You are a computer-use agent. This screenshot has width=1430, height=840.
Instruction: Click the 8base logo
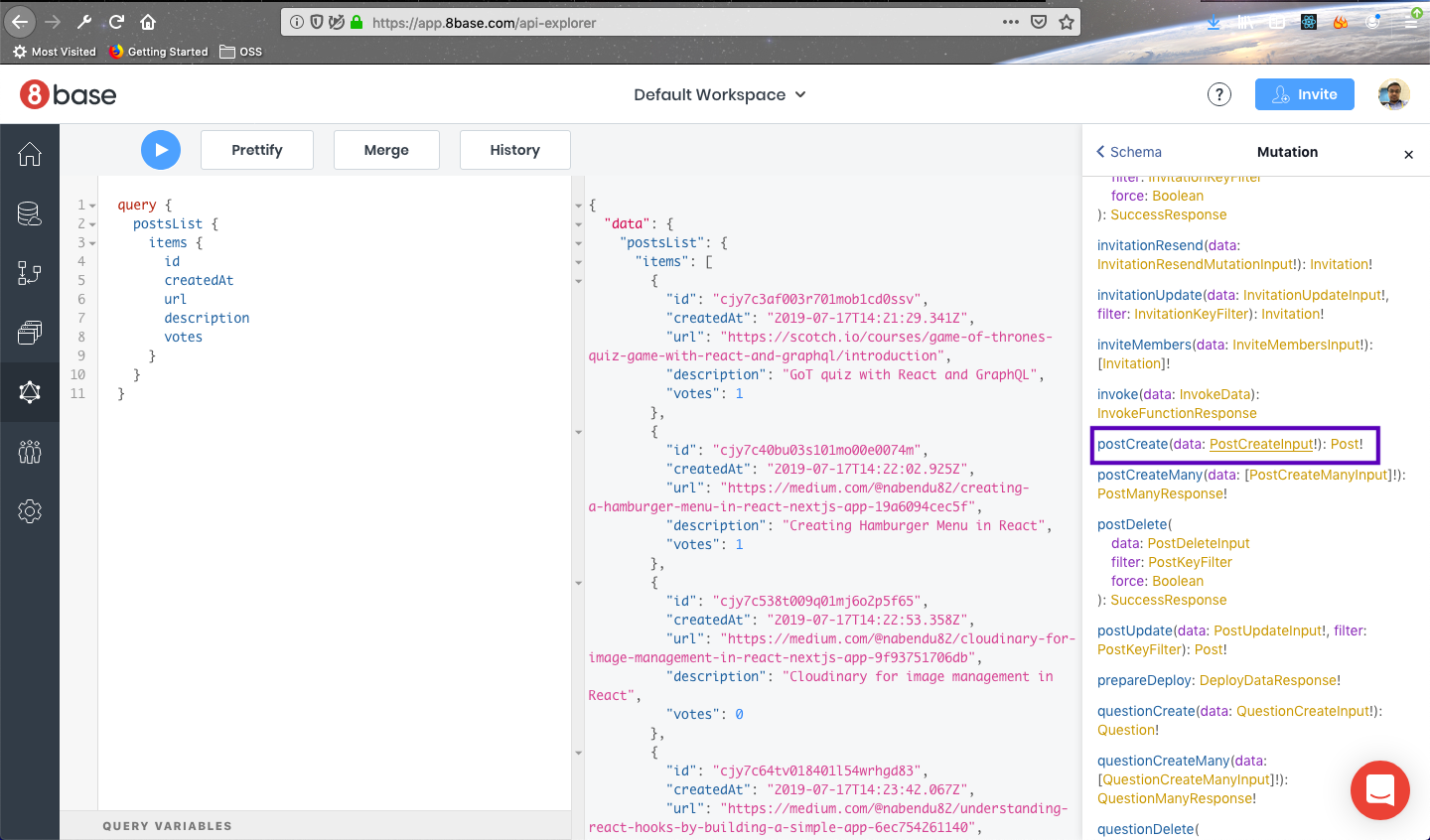click(x=69, y=94)
